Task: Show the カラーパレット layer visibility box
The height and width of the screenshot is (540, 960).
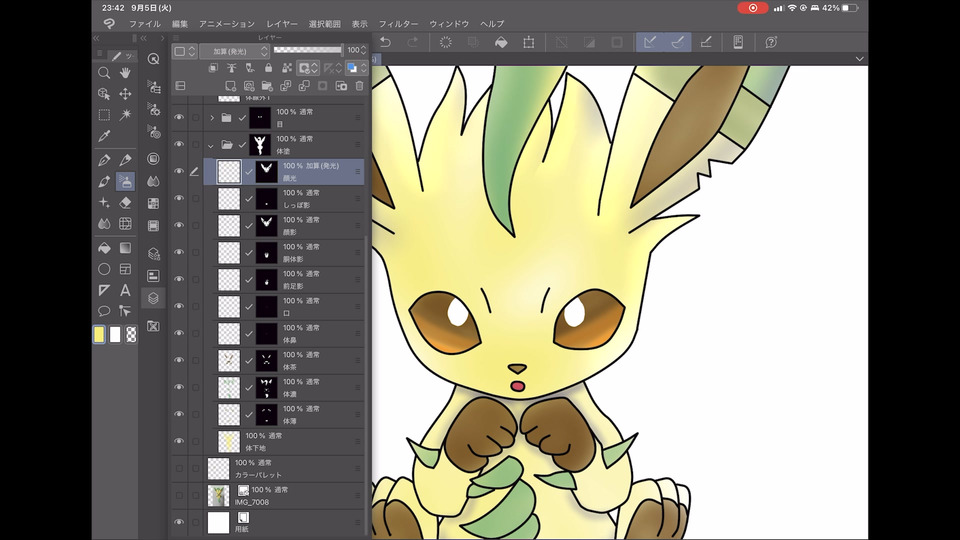Action: coord(179,468)
